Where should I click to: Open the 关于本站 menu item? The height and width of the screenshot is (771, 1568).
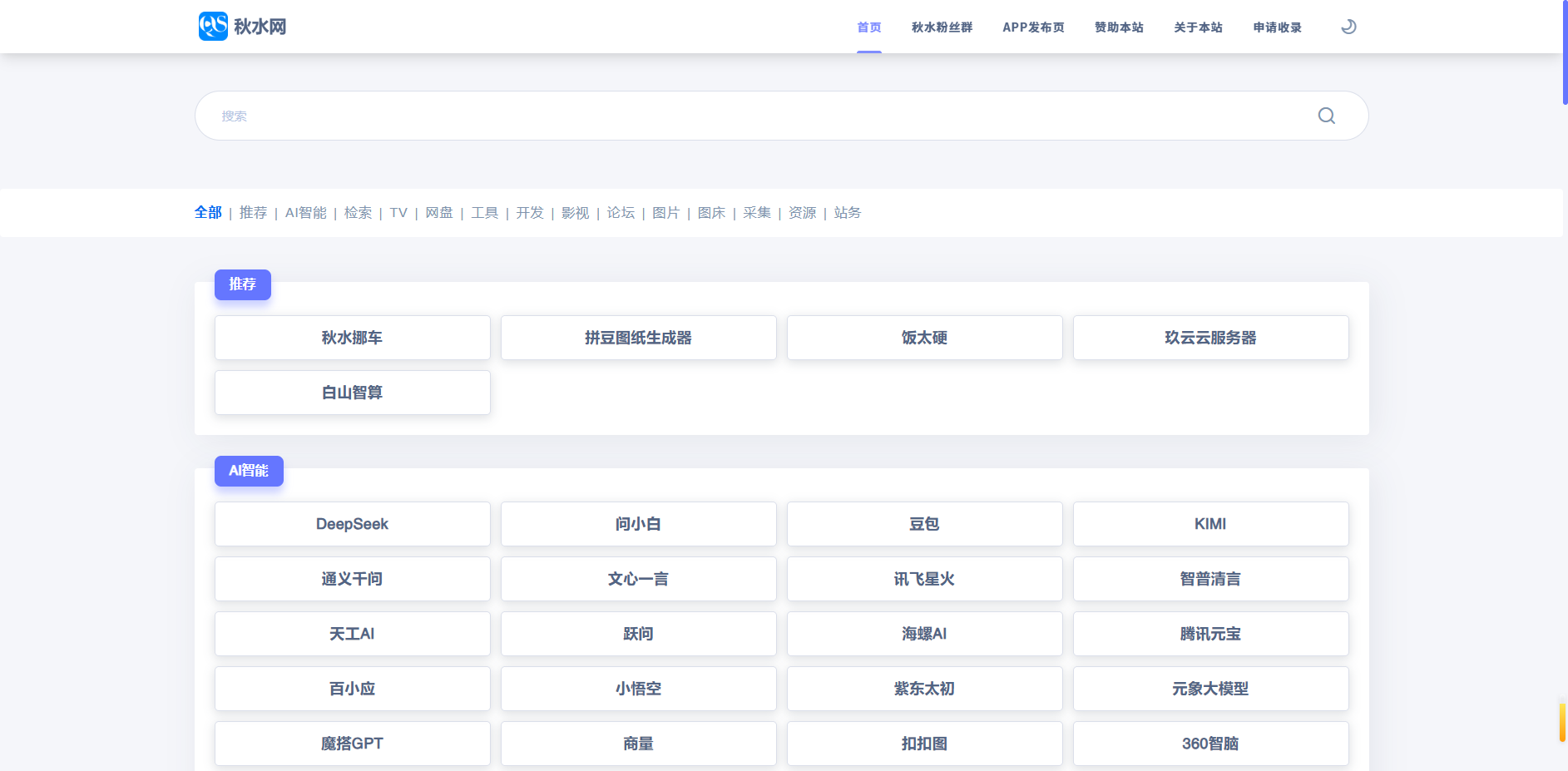coord(1198,27)
